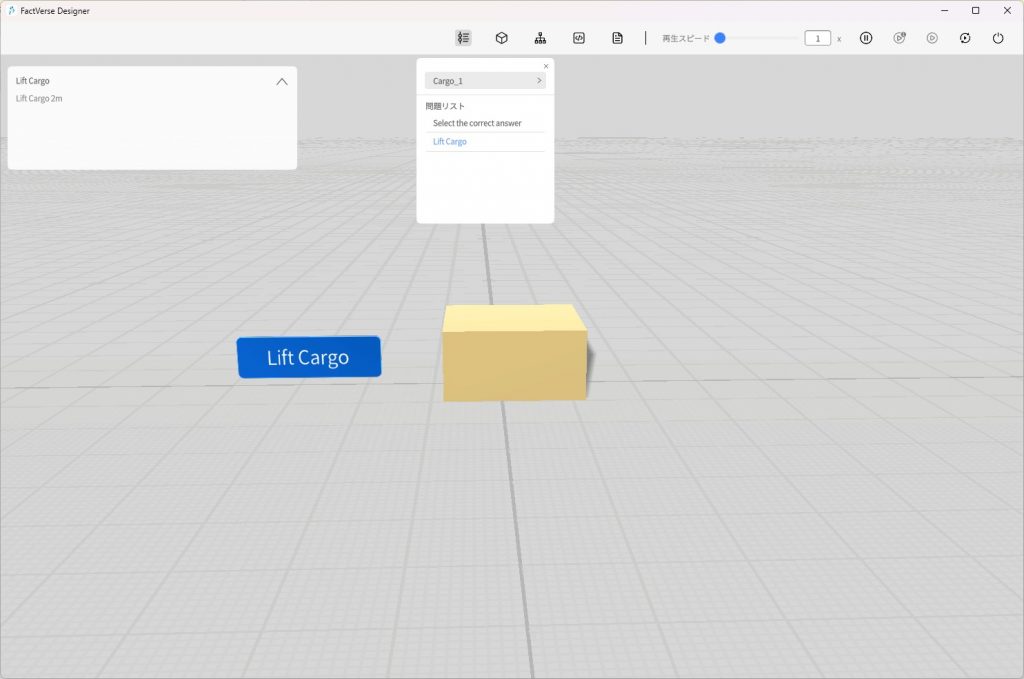
Task: Click the task list icon in toolbar
Action: point(463,38)
